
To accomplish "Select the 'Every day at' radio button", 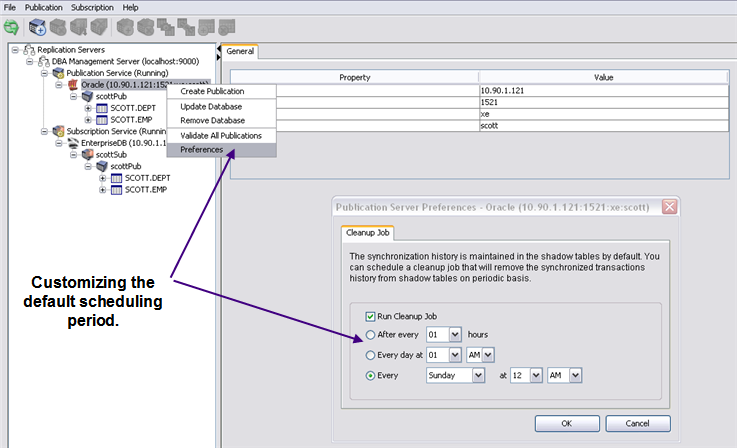I will [x=370, y=355].
